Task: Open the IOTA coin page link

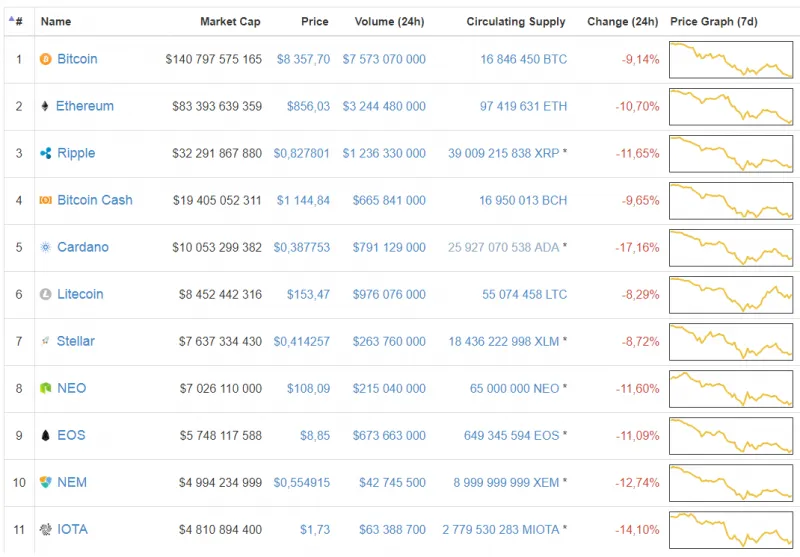Action: [x=72, y=529]
